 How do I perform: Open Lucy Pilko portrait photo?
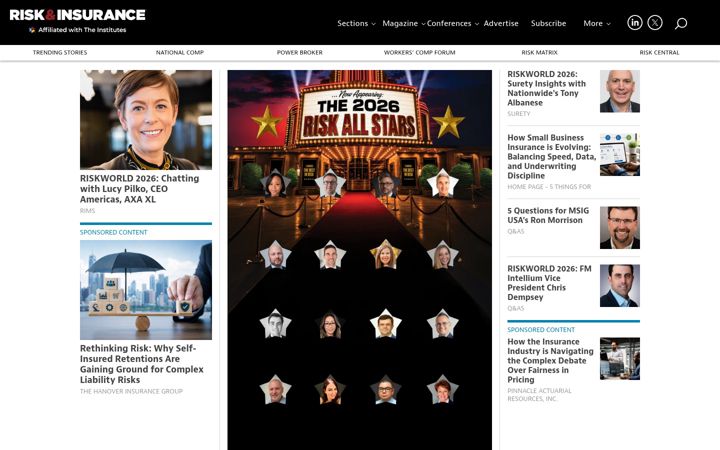click(146, 120)
